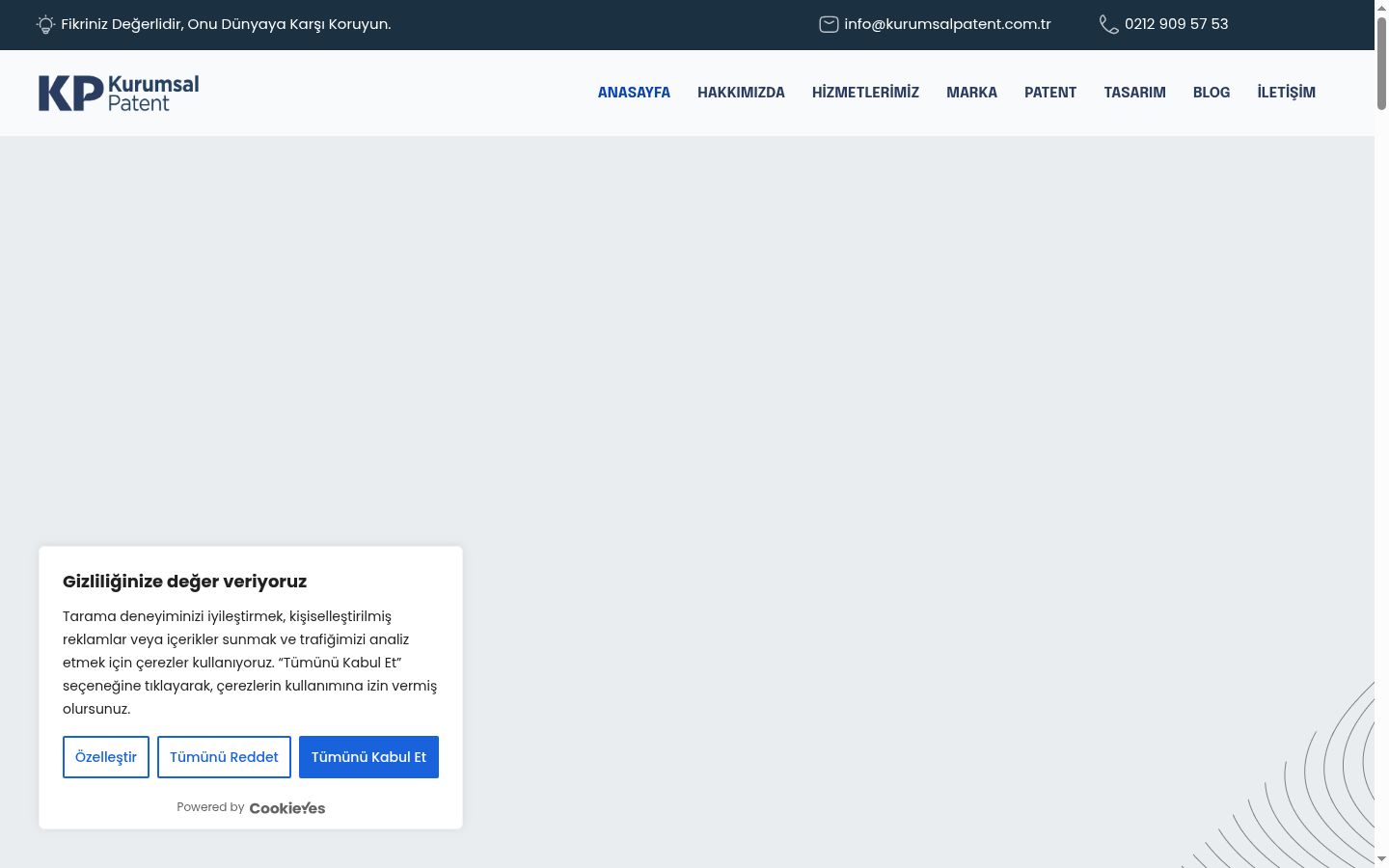
Task: Open the CookieYes powered-by logo
Action: (x=287, y=808)
